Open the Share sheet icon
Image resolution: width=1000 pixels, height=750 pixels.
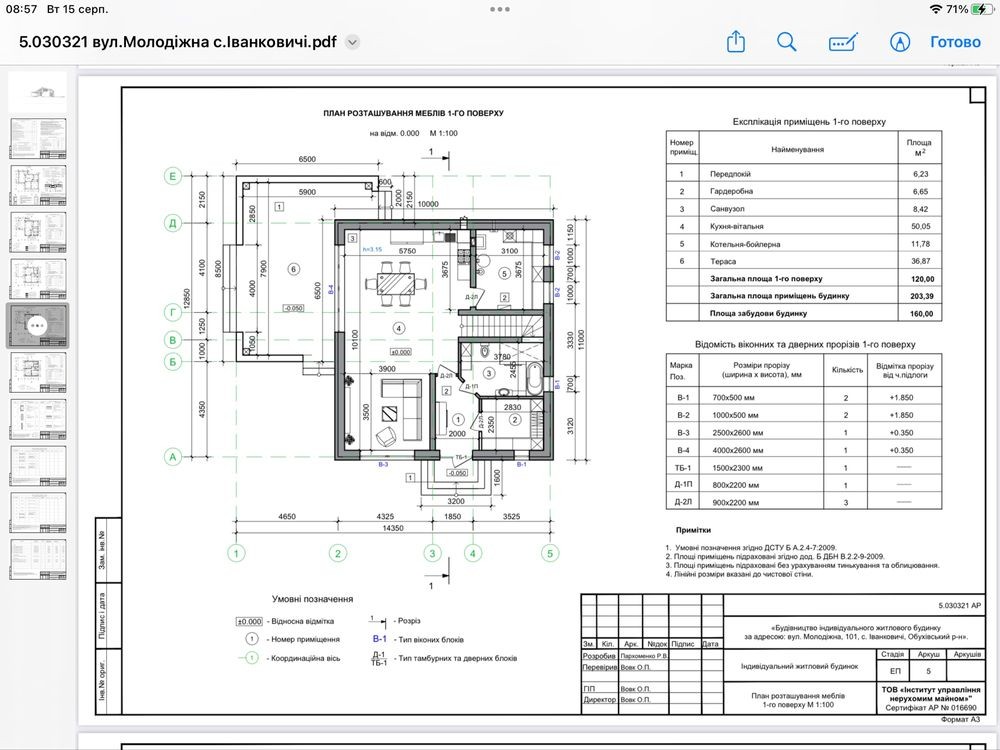pos(735,41)
